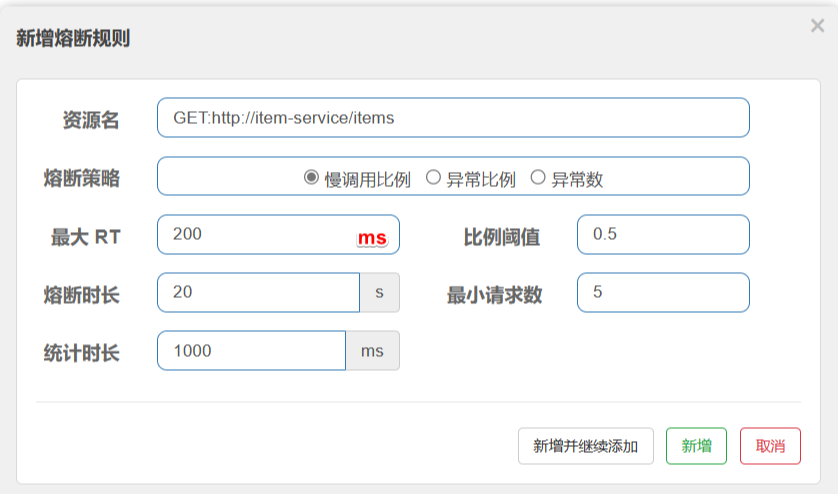Click the 比例阈值 label text

[x=501, y=237]
